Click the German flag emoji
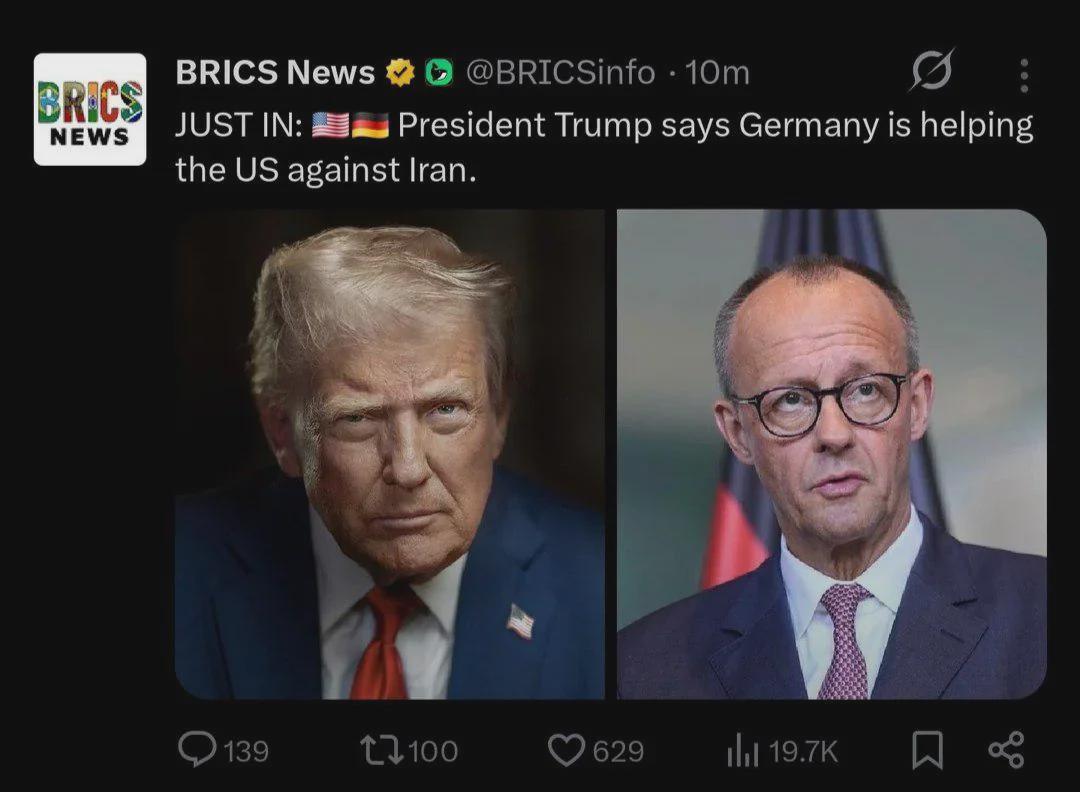Image resolution: width=1080 pixels, height=792 pixels. click(370, 126)
